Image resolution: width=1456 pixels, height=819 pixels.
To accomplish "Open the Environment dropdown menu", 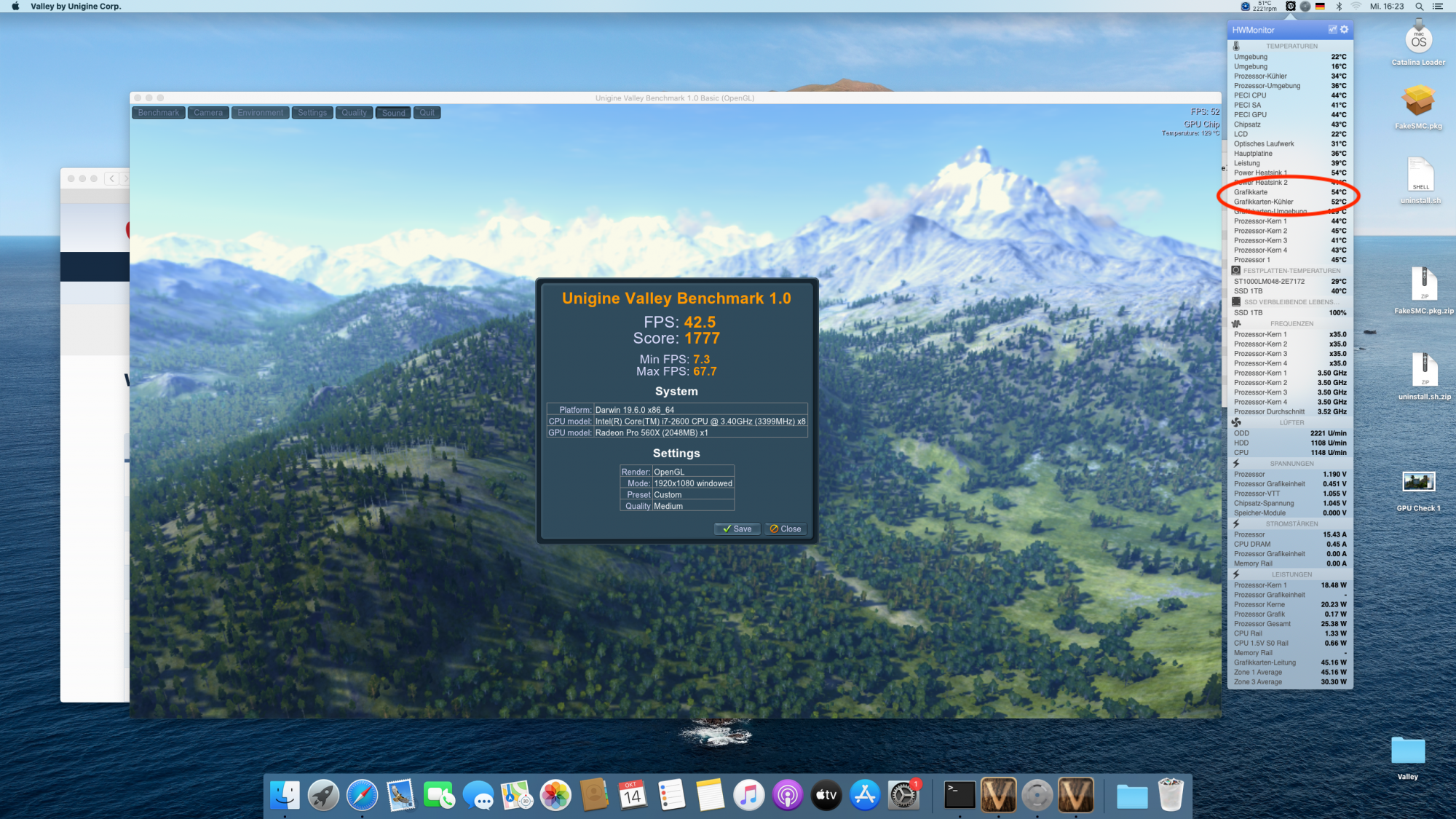I will pyautogui.click(x=260, y=113).
